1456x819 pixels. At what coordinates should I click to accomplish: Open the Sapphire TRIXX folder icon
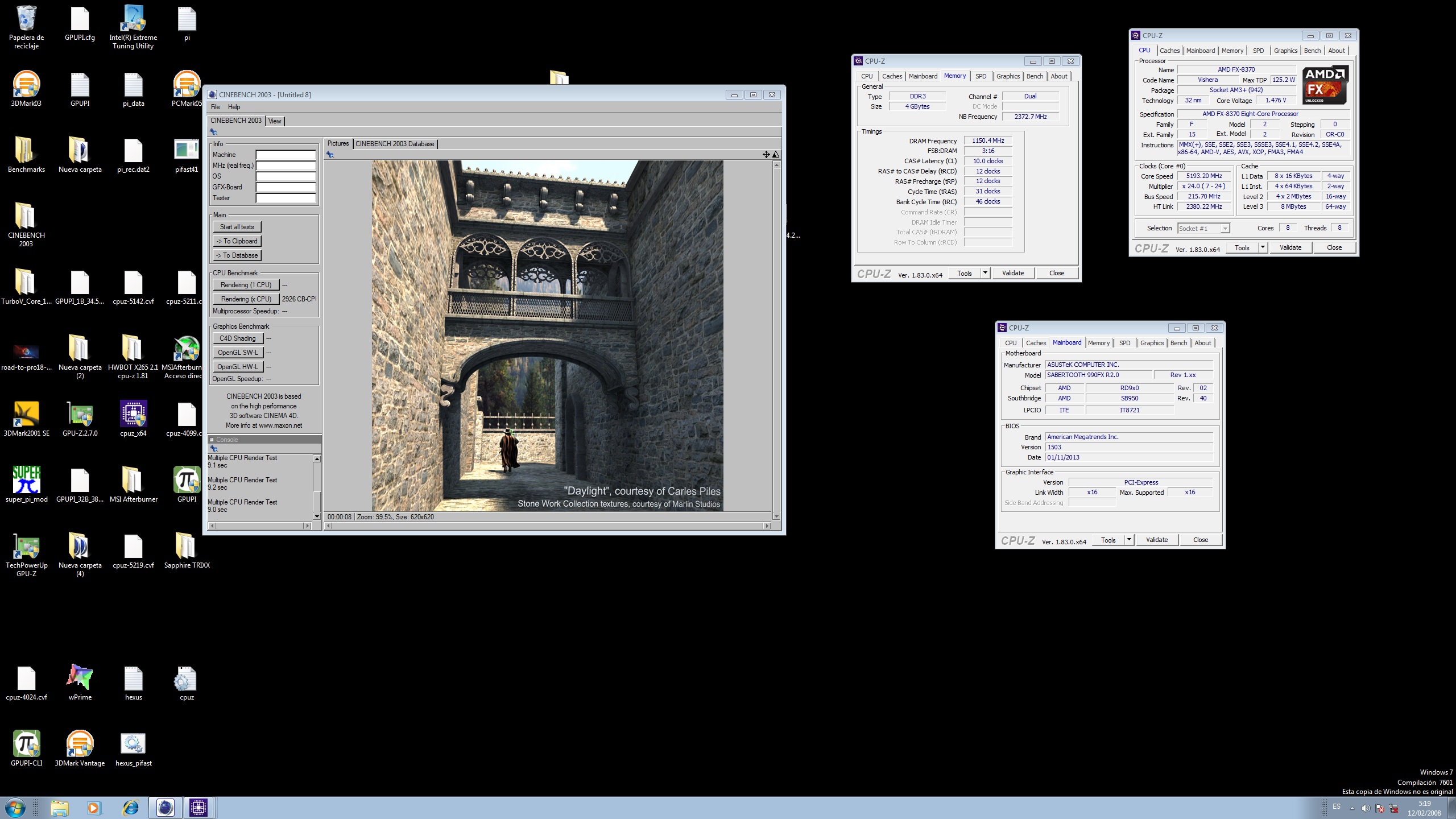coord(187,551)
